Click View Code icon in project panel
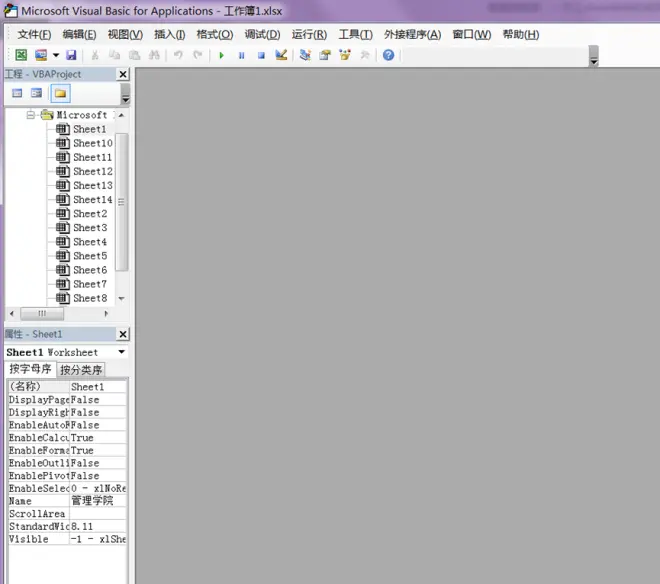The height and width of the screenshot is (584, 660). pos(17,93)
